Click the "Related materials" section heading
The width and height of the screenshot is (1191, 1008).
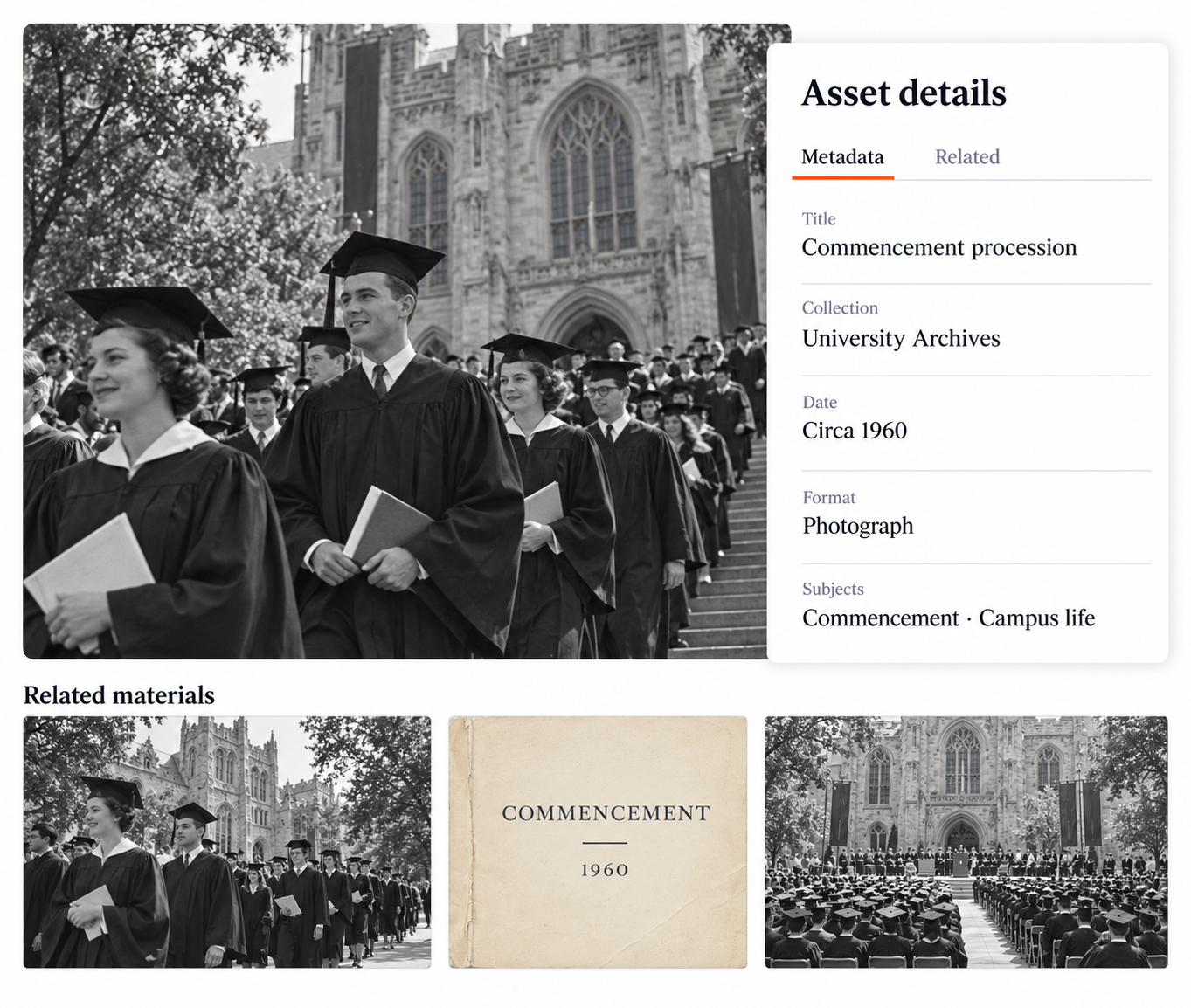(119, 695)
